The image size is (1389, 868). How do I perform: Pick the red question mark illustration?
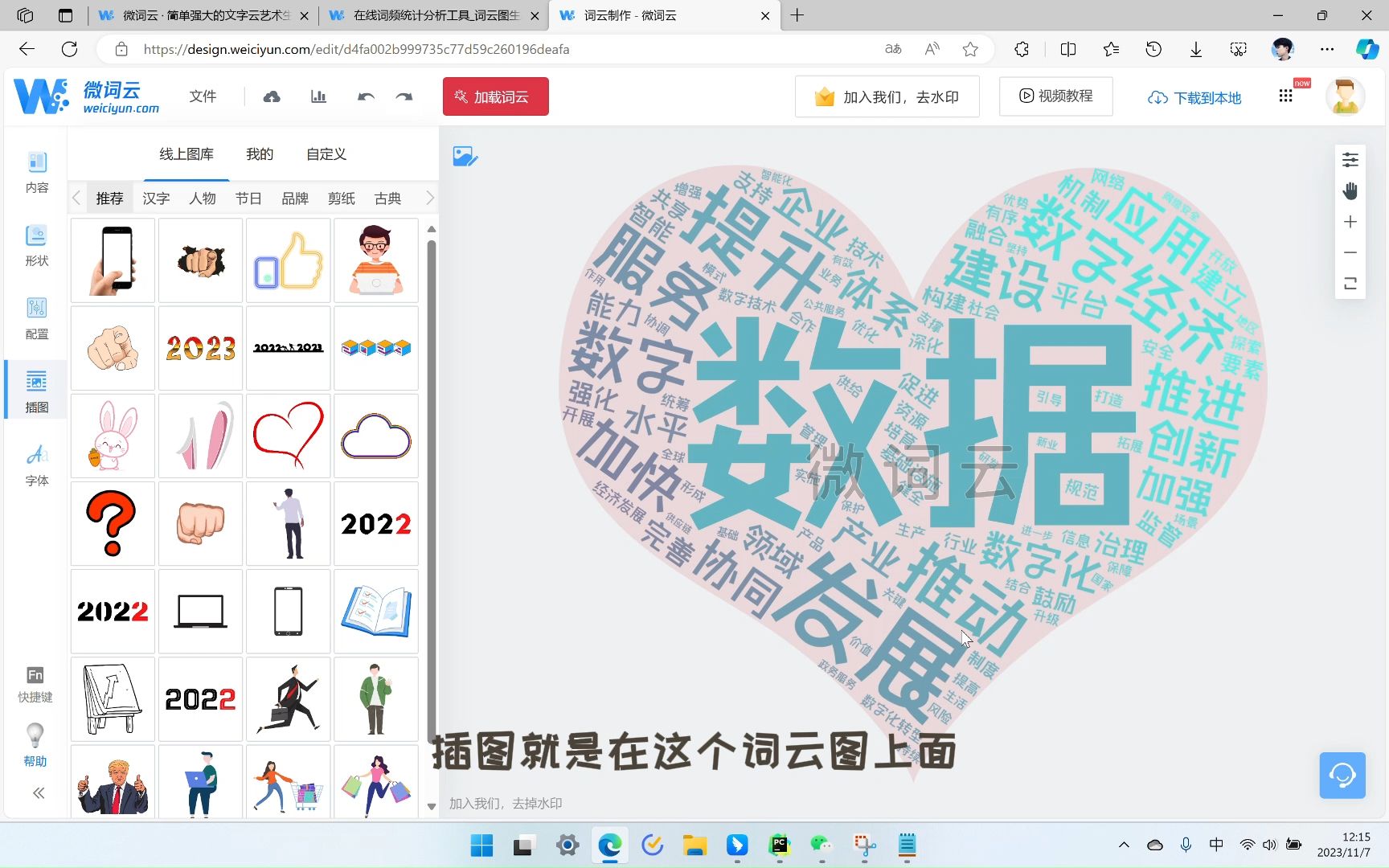pyautogui.click(x=113, y=523)
